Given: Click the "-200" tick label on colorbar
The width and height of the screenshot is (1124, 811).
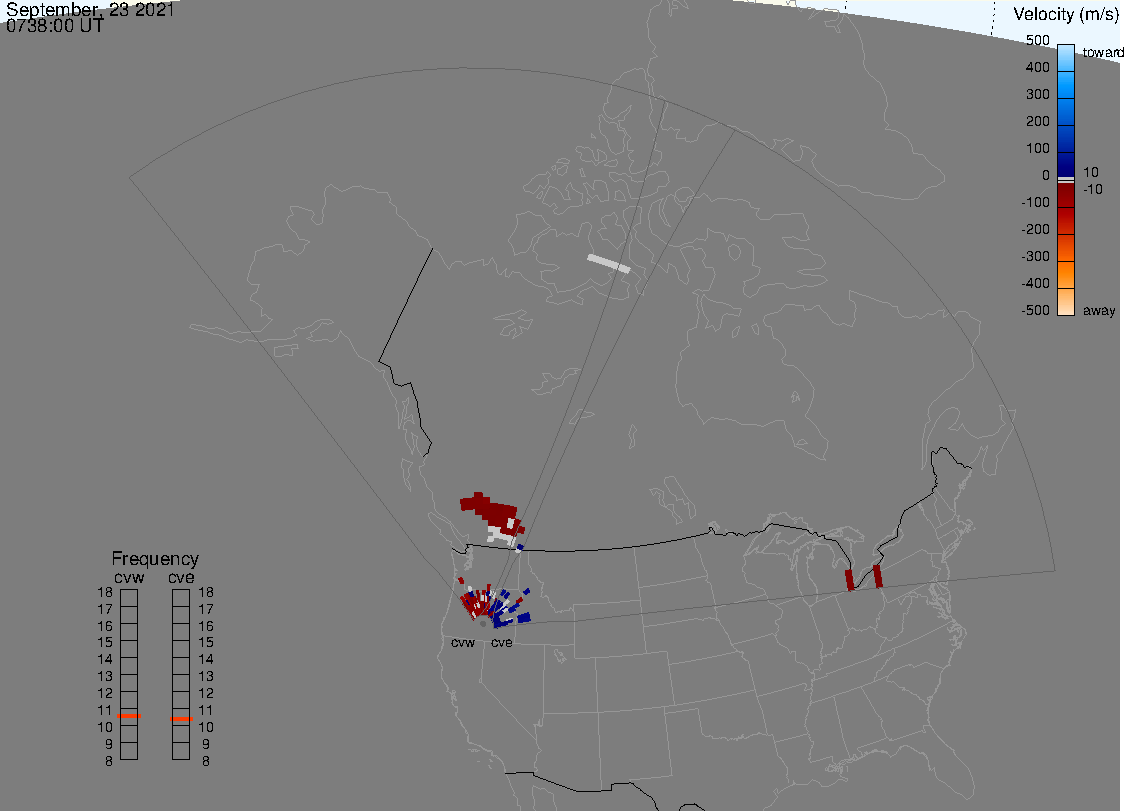Looking at the screenshot, I should tap(1035, 229).
